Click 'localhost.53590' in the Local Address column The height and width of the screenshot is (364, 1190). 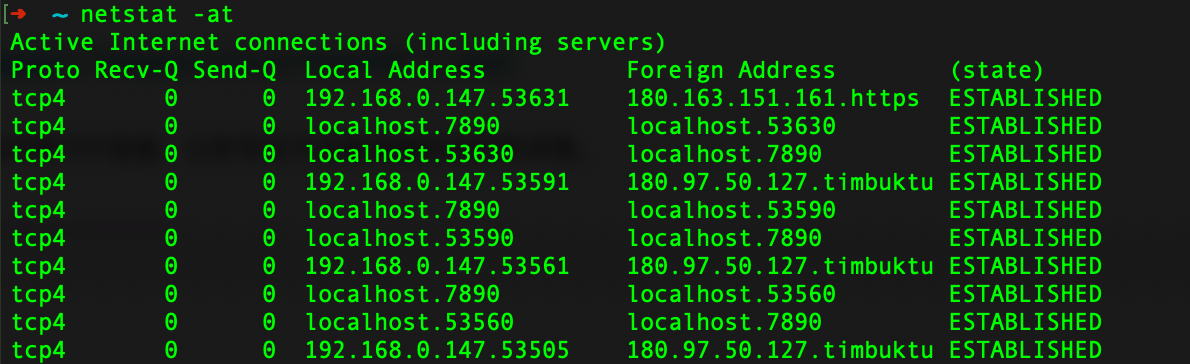409,239
